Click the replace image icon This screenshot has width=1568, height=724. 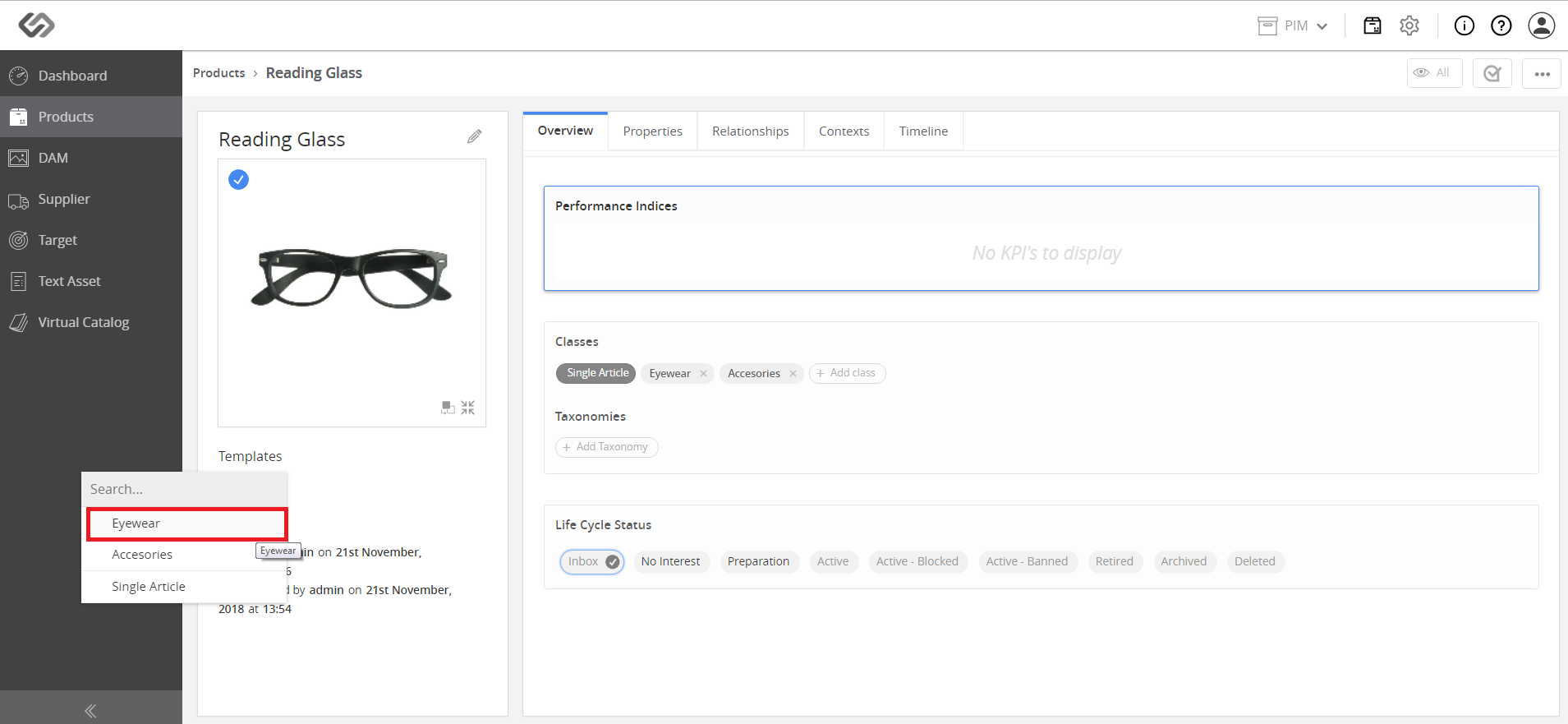point(448,408)
